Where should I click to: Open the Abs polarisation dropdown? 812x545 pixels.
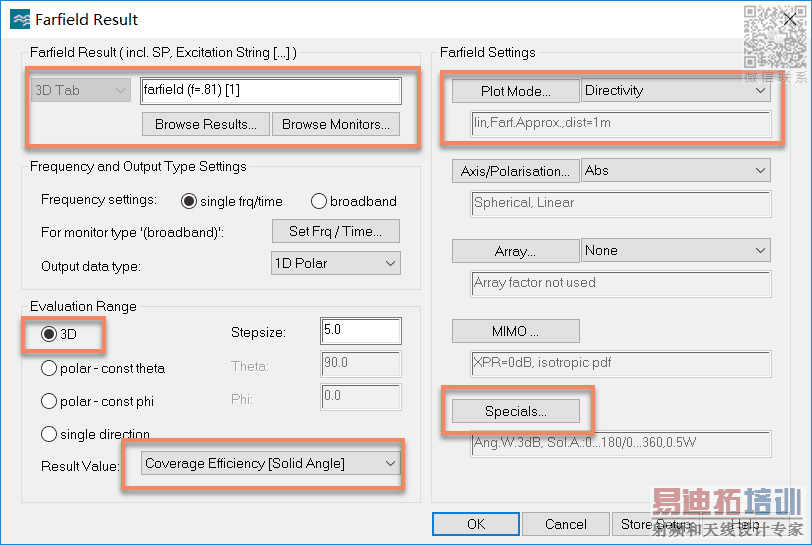click(676, 170)
